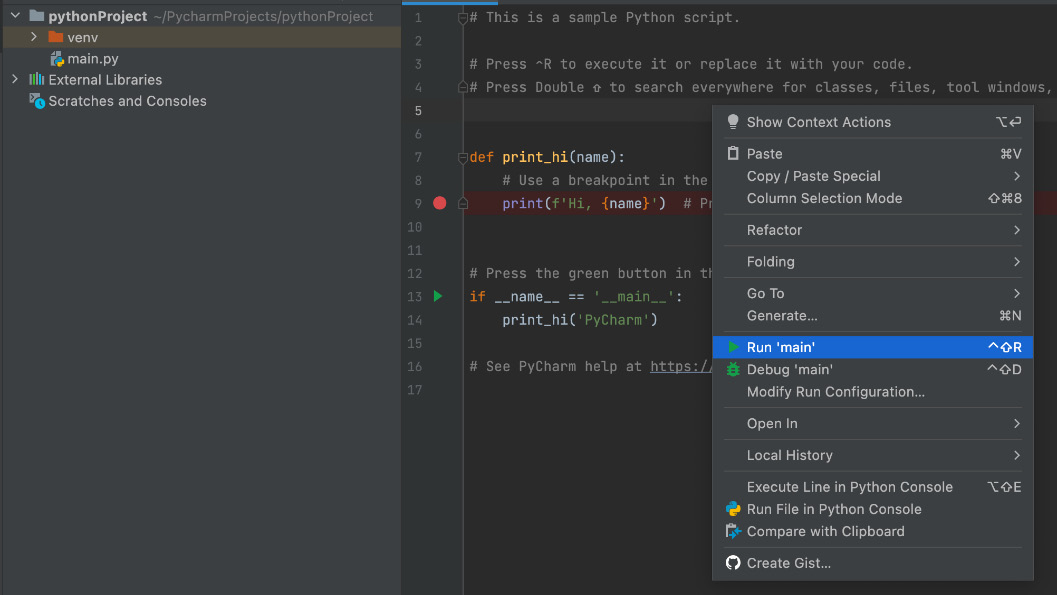Screen dimensions: 1057x595
Task: Expand the External Libraries node
Action: (x=15, y=80)
